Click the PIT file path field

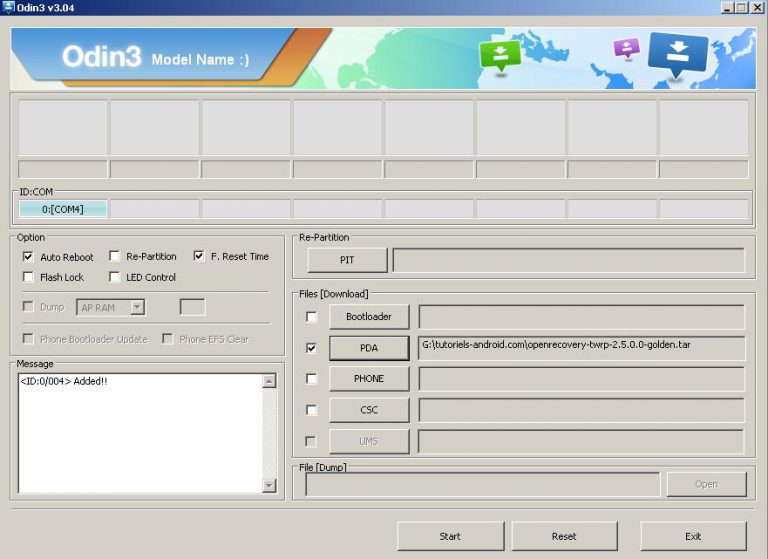click(x=569, y=260)
